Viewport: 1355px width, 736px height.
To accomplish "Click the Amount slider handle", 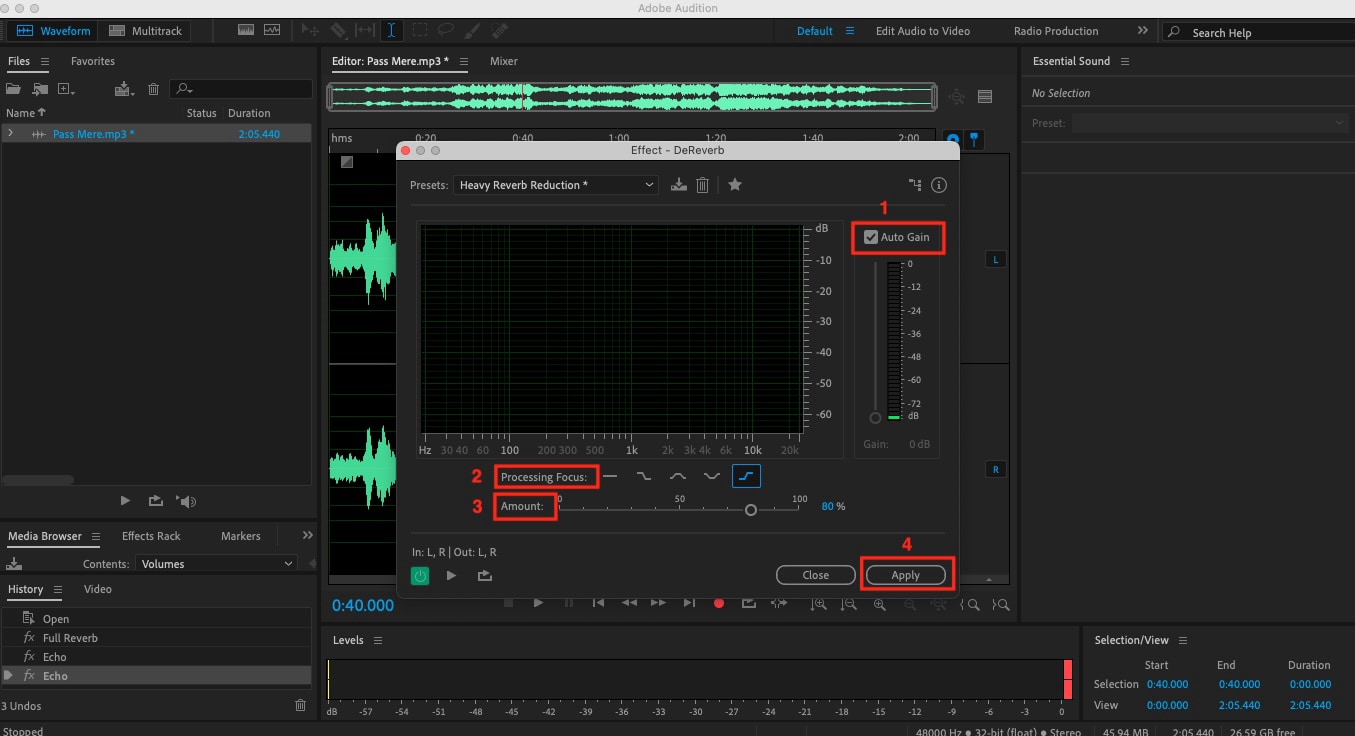I will [751, 510].
